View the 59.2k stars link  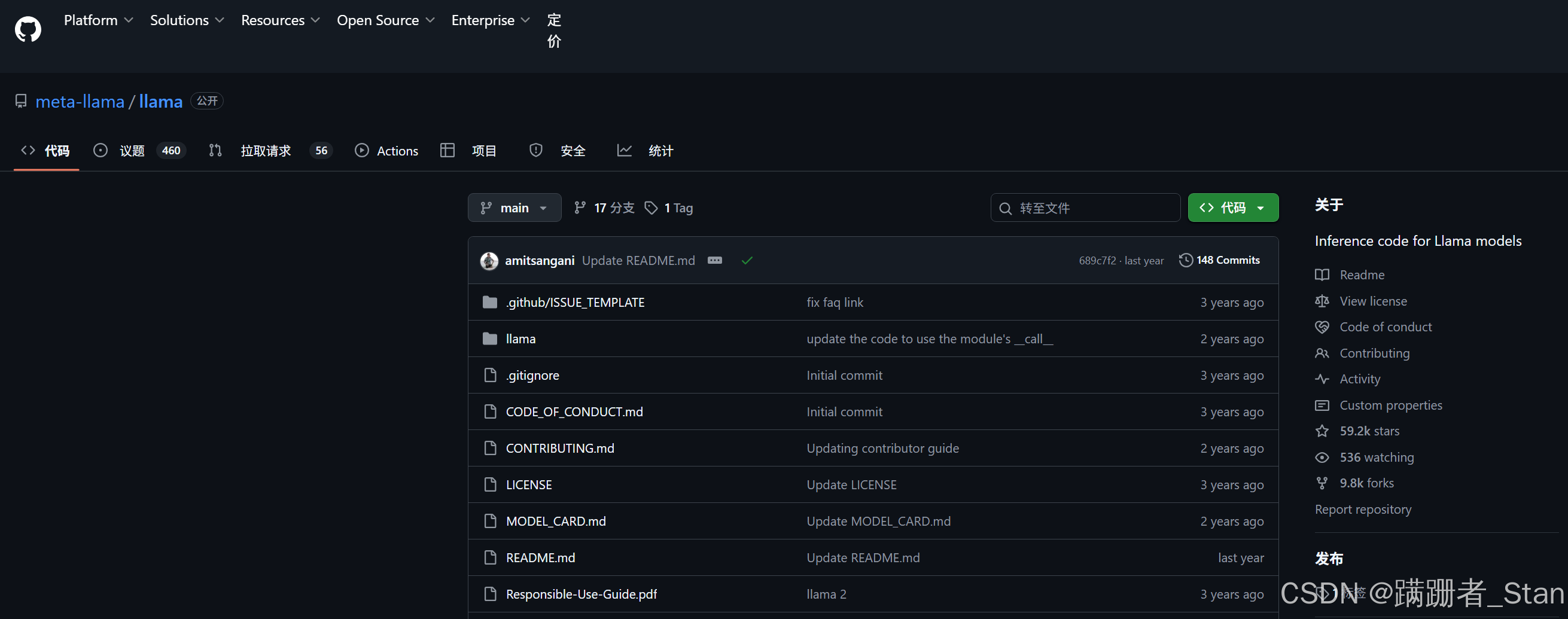1357,432
